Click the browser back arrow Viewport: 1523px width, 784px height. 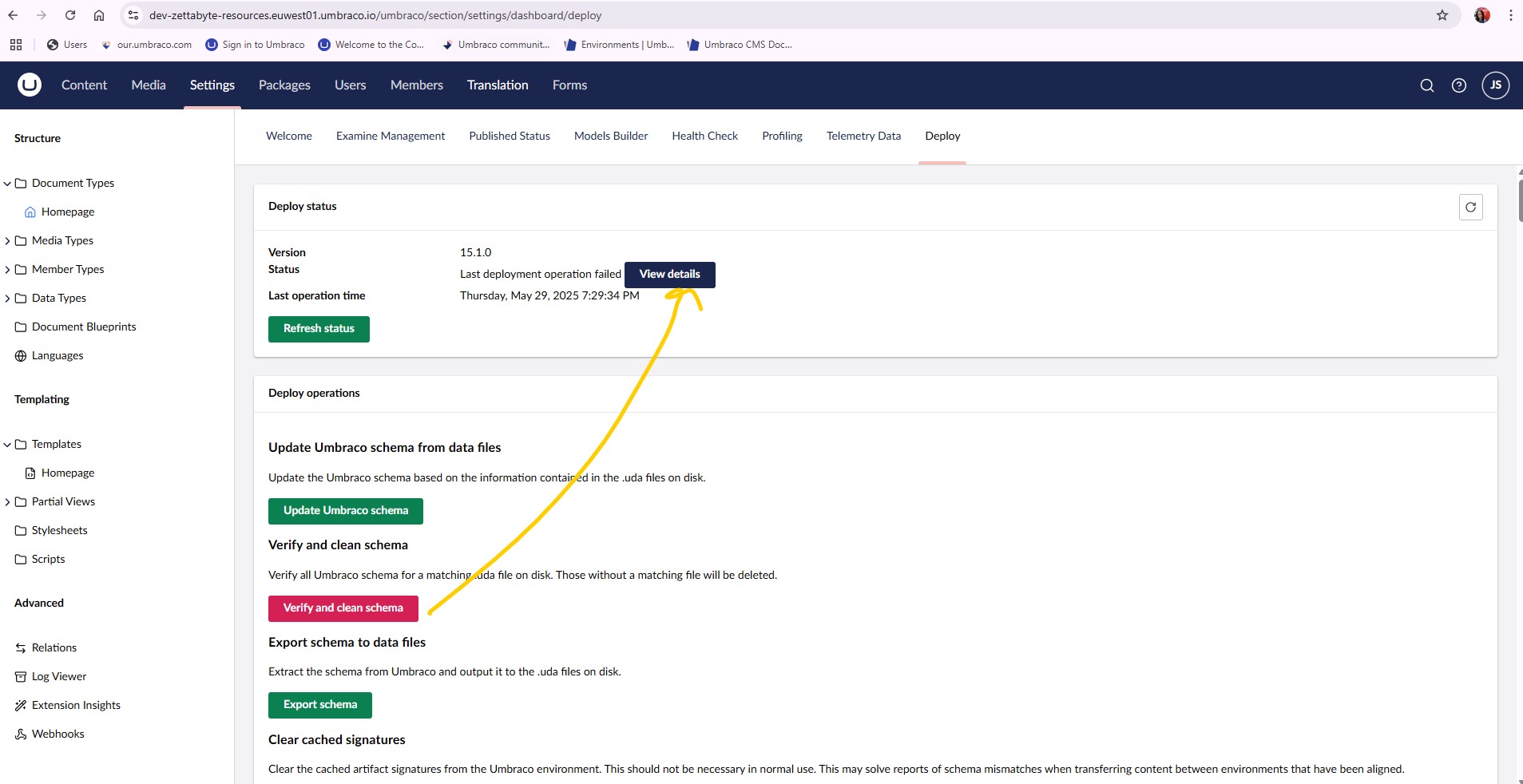tap(13, 15)
